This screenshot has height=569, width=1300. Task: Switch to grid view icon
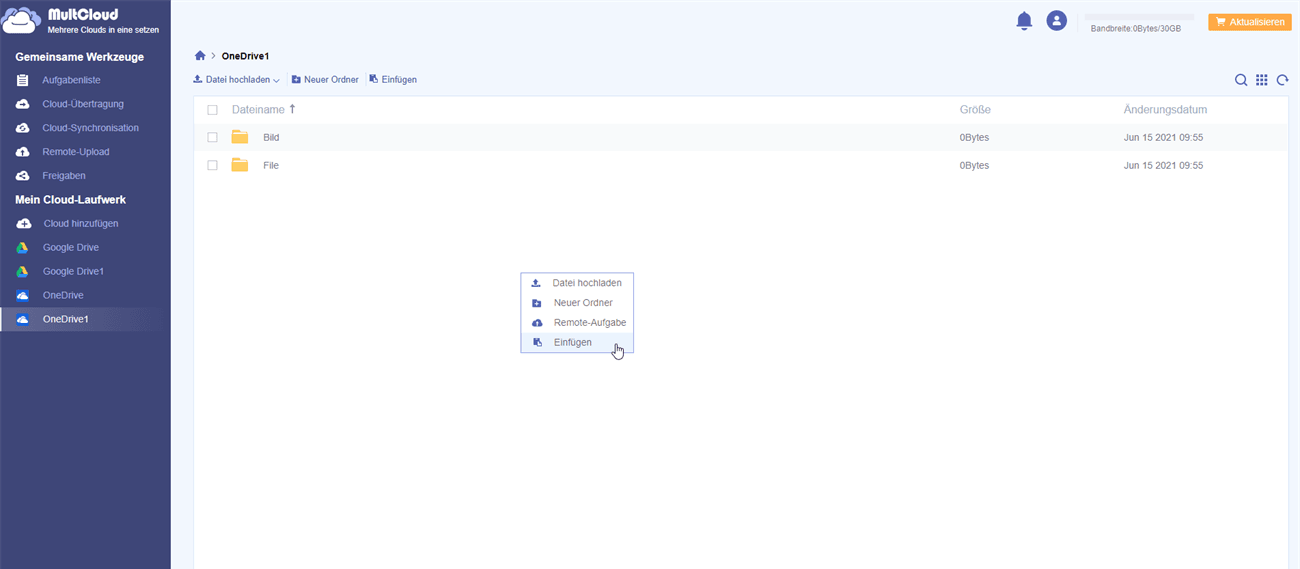[1262, 80]
